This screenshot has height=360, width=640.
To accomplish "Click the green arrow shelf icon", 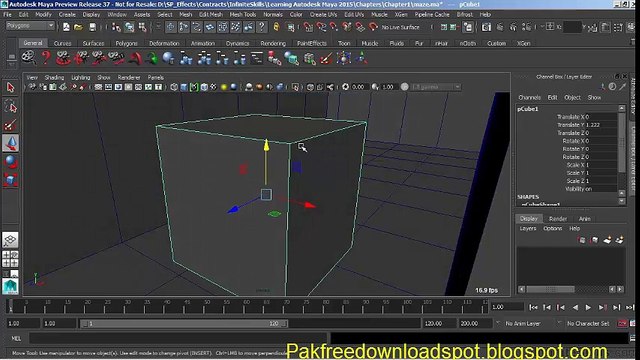I will [x=152, y=58].
